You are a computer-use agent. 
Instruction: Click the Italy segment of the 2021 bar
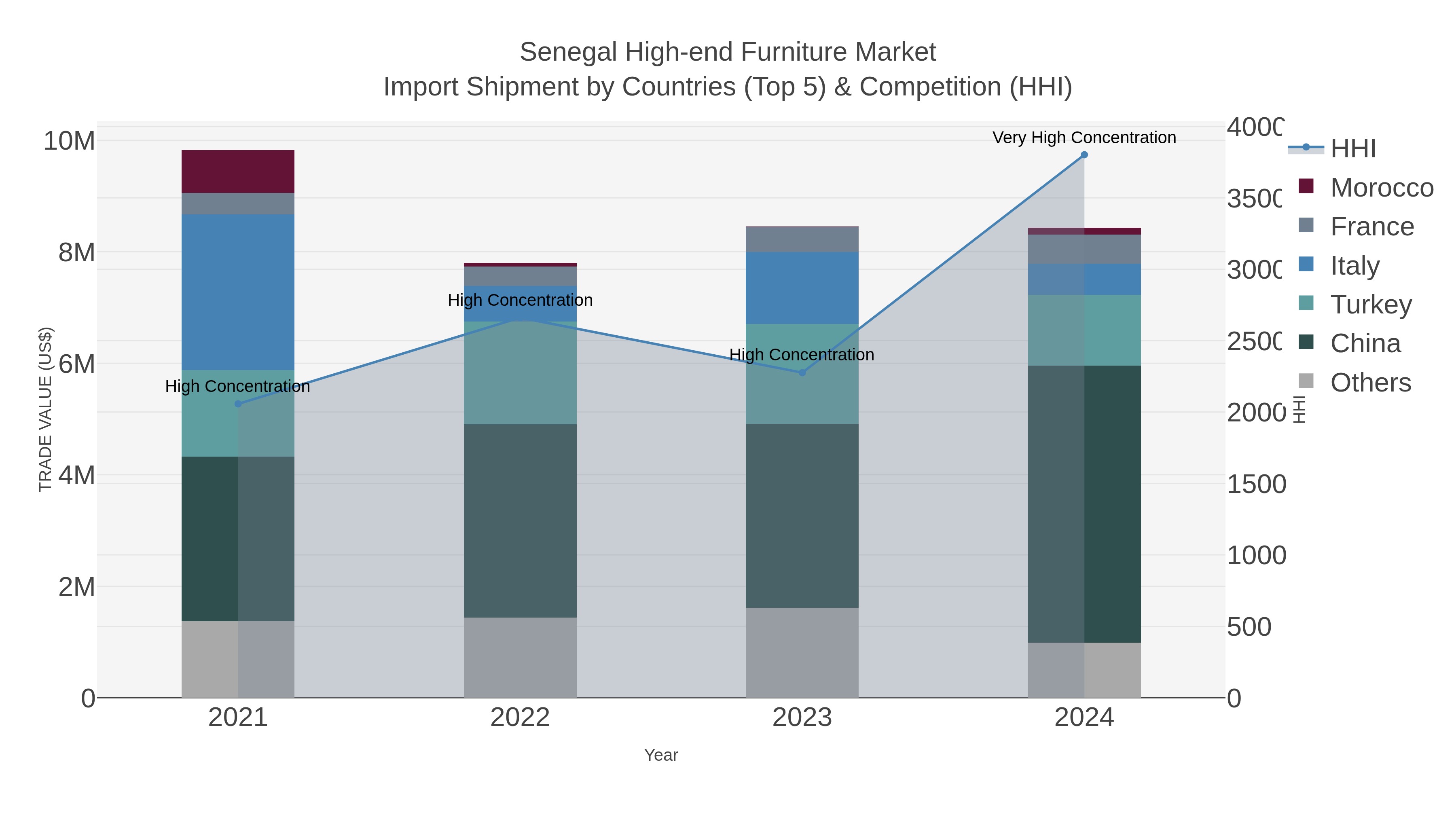tap(238, 292)
